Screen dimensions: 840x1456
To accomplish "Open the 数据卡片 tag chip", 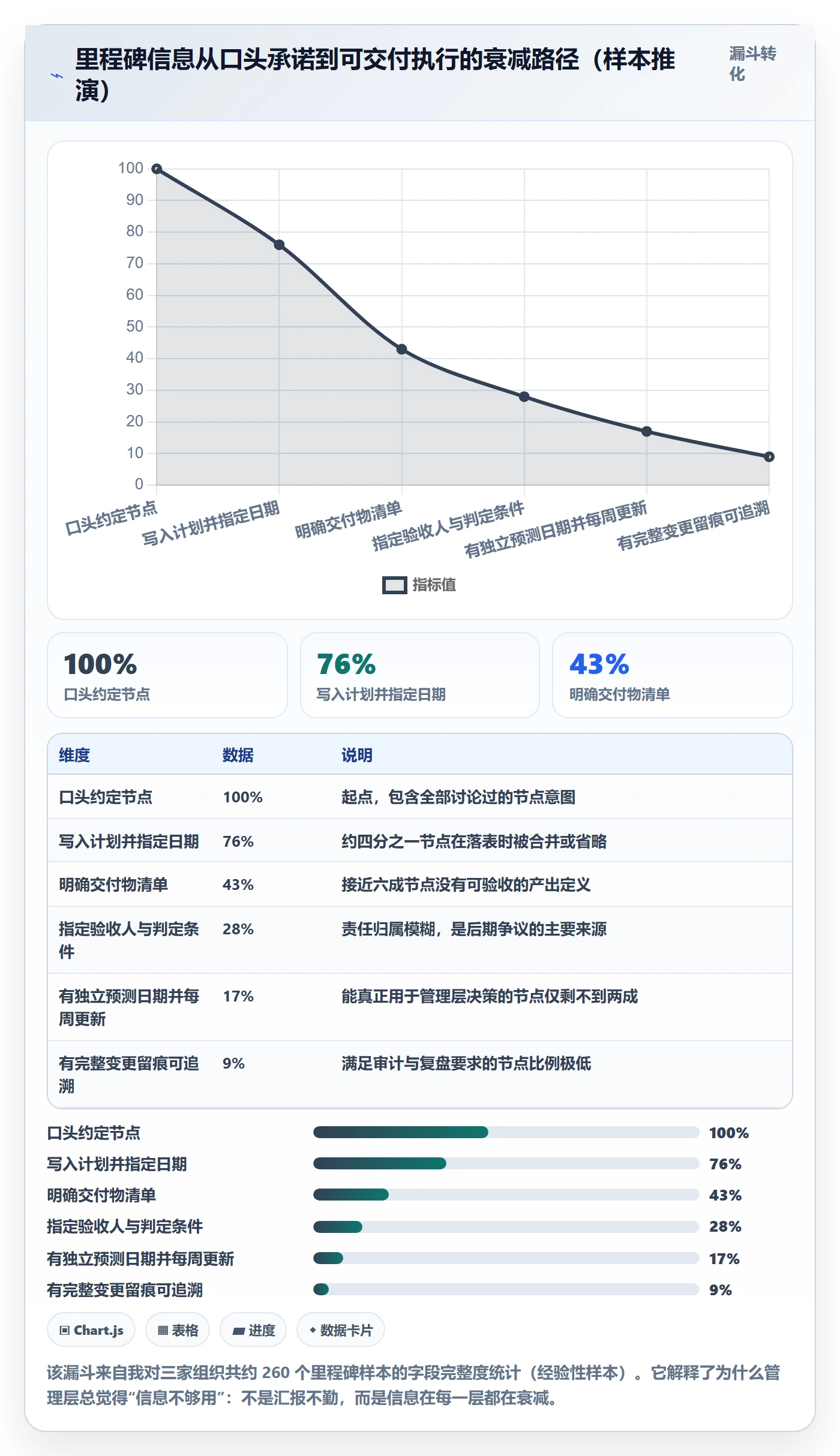I will click(x=341, y=1330).
